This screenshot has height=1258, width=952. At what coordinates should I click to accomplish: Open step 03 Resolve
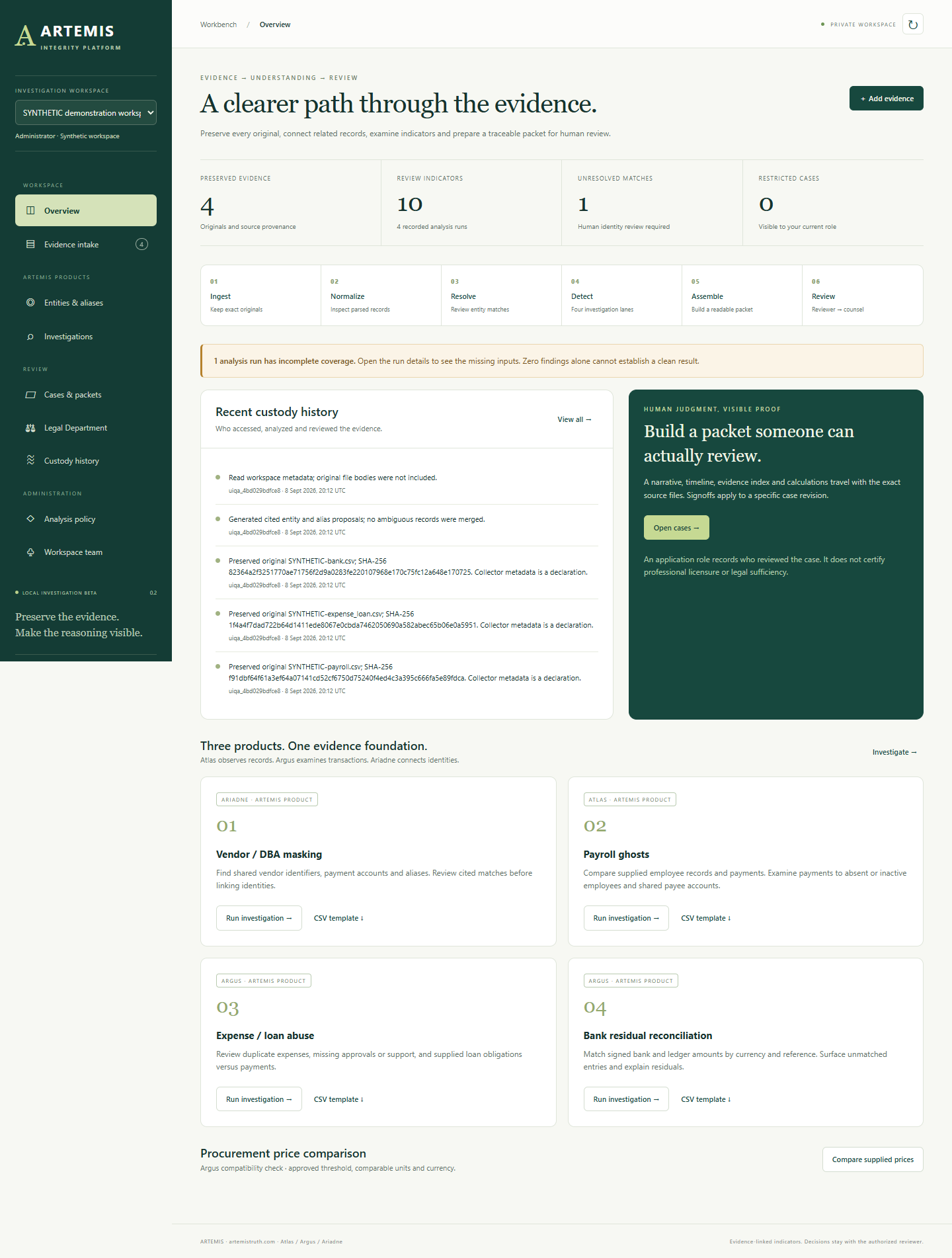click(x=501, y=295)
